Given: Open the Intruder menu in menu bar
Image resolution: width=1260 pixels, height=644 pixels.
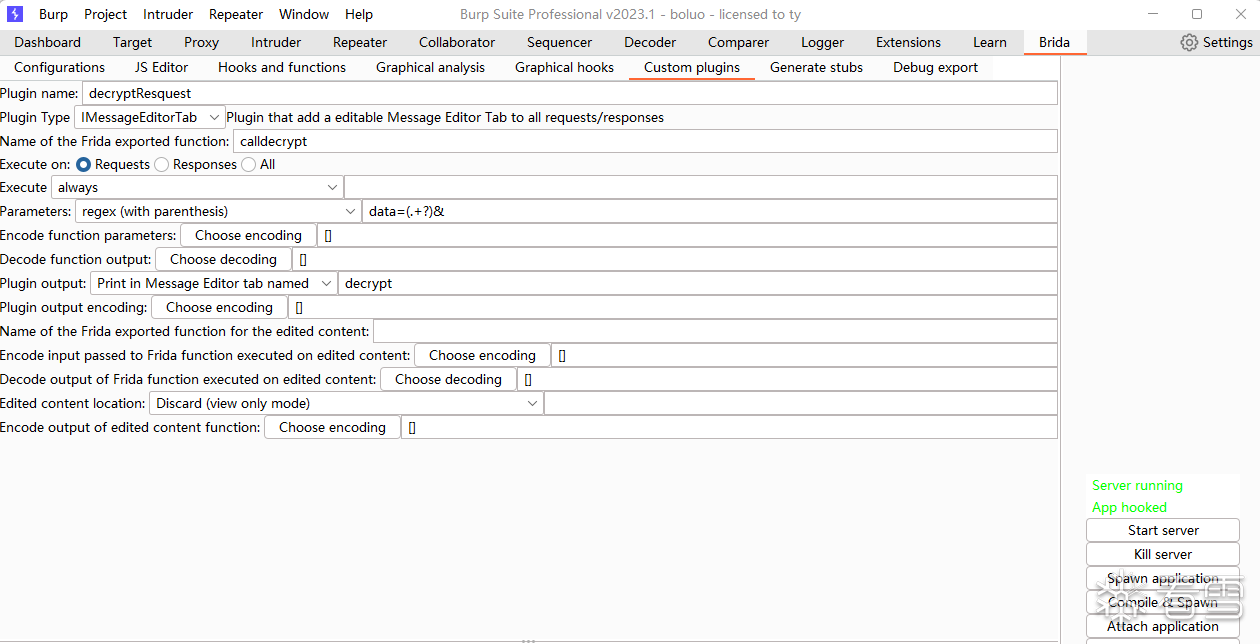Looking at the screenshot, I should (168, 14).
